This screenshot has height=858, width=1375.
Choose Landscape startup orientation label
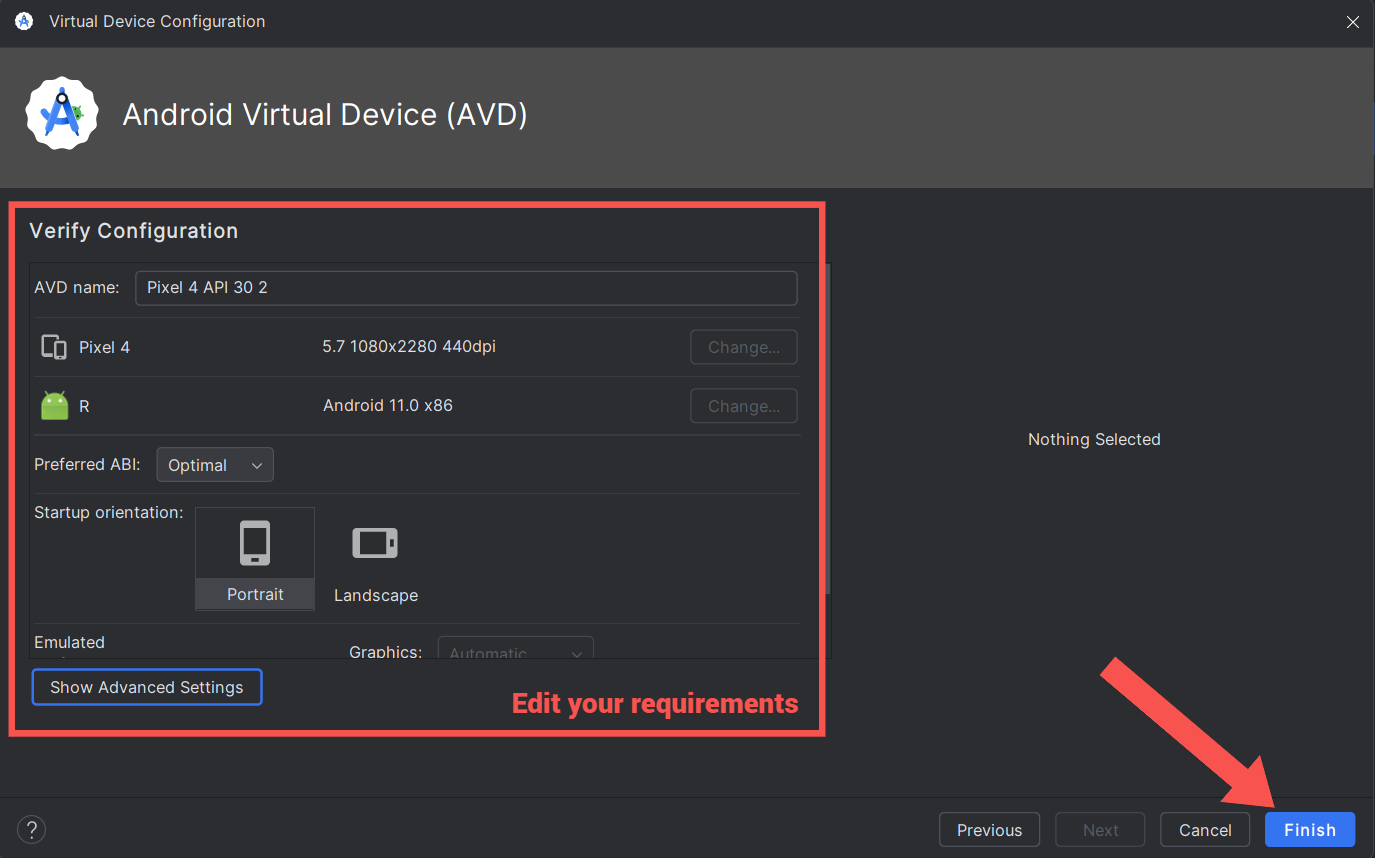(376, 595)
